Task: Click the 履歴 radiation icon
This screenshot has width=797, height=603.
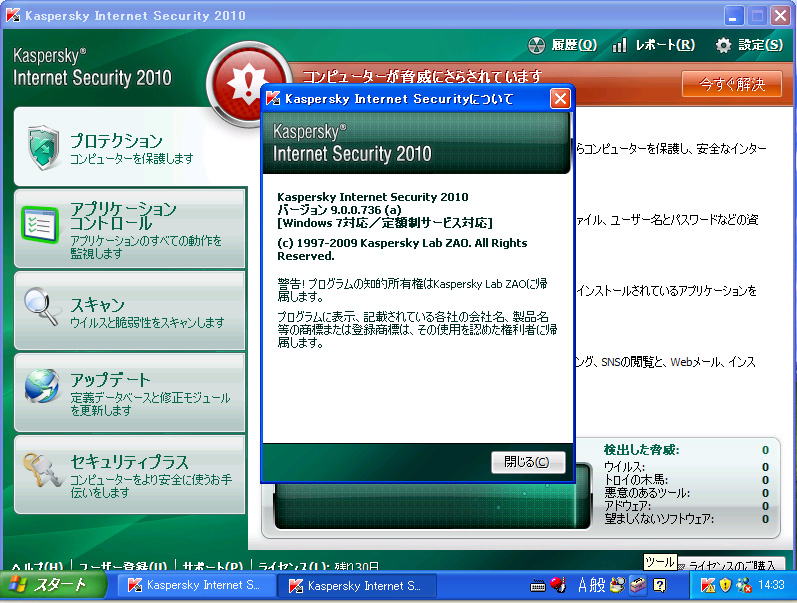Action: pyautogui.click(x=536, y=45)
